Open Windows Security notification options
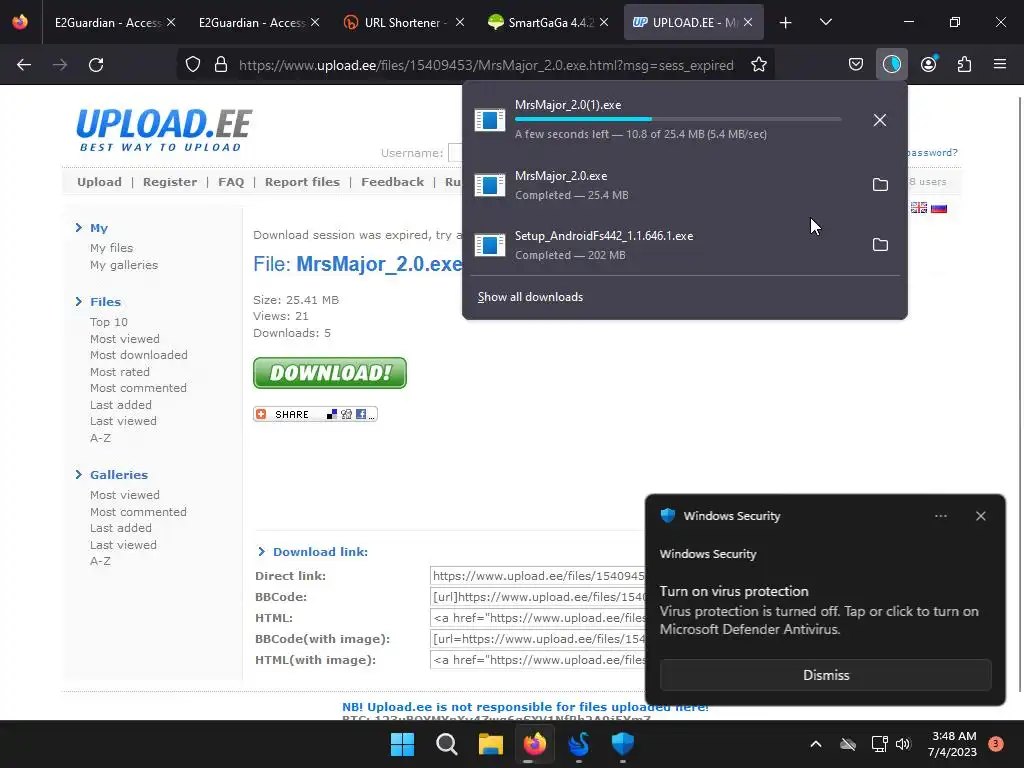The height and width of the screenshot is (768, 1024). pyautogui.click(x=940, y=516)
